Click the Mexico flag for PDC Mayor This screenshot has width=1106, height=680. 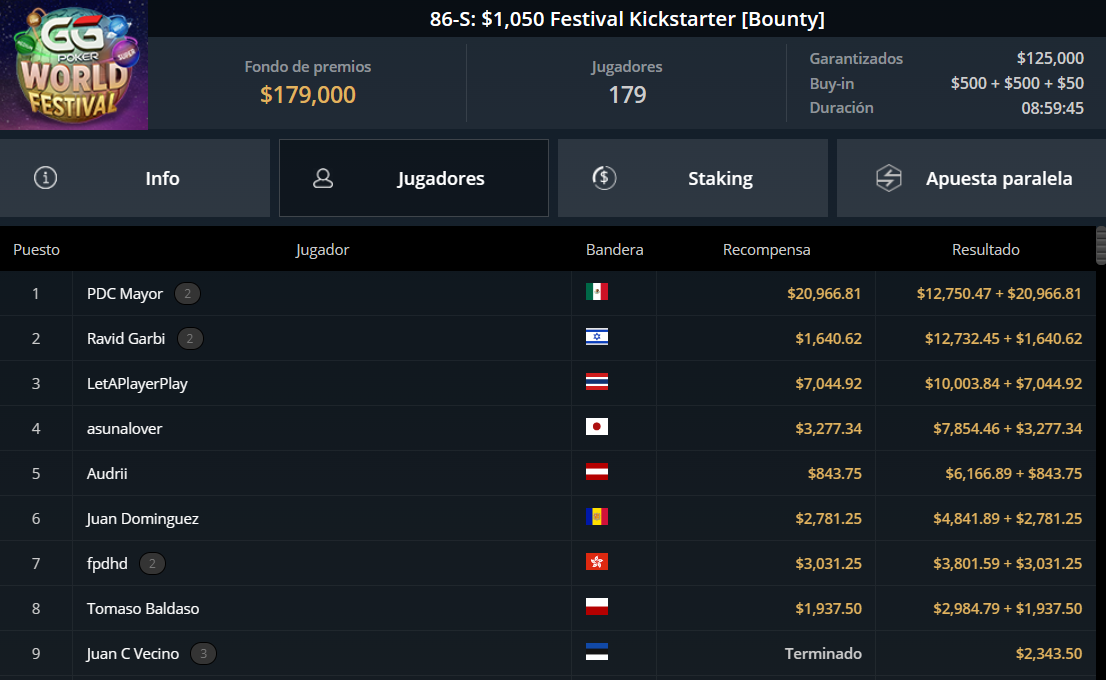597,291
